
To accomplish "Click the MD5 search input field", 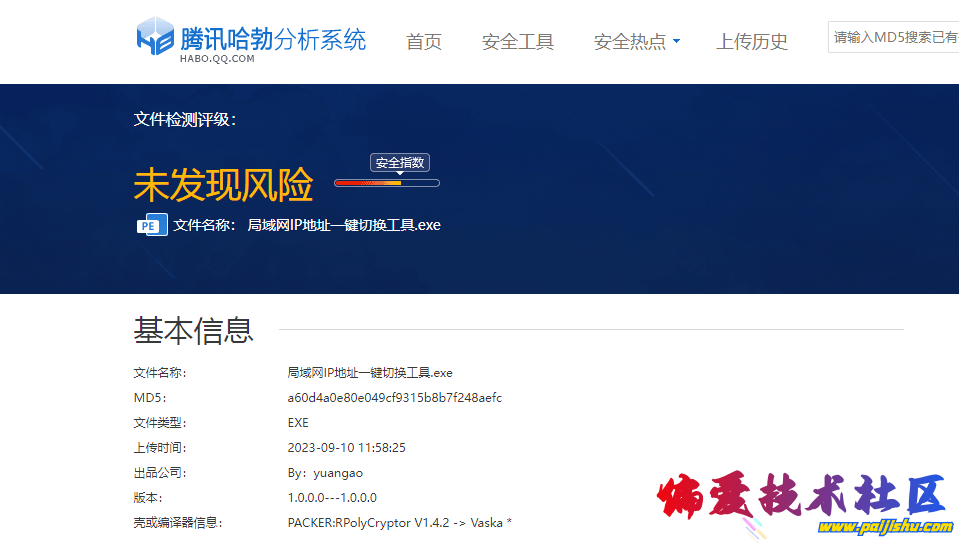I will [893, 38].
